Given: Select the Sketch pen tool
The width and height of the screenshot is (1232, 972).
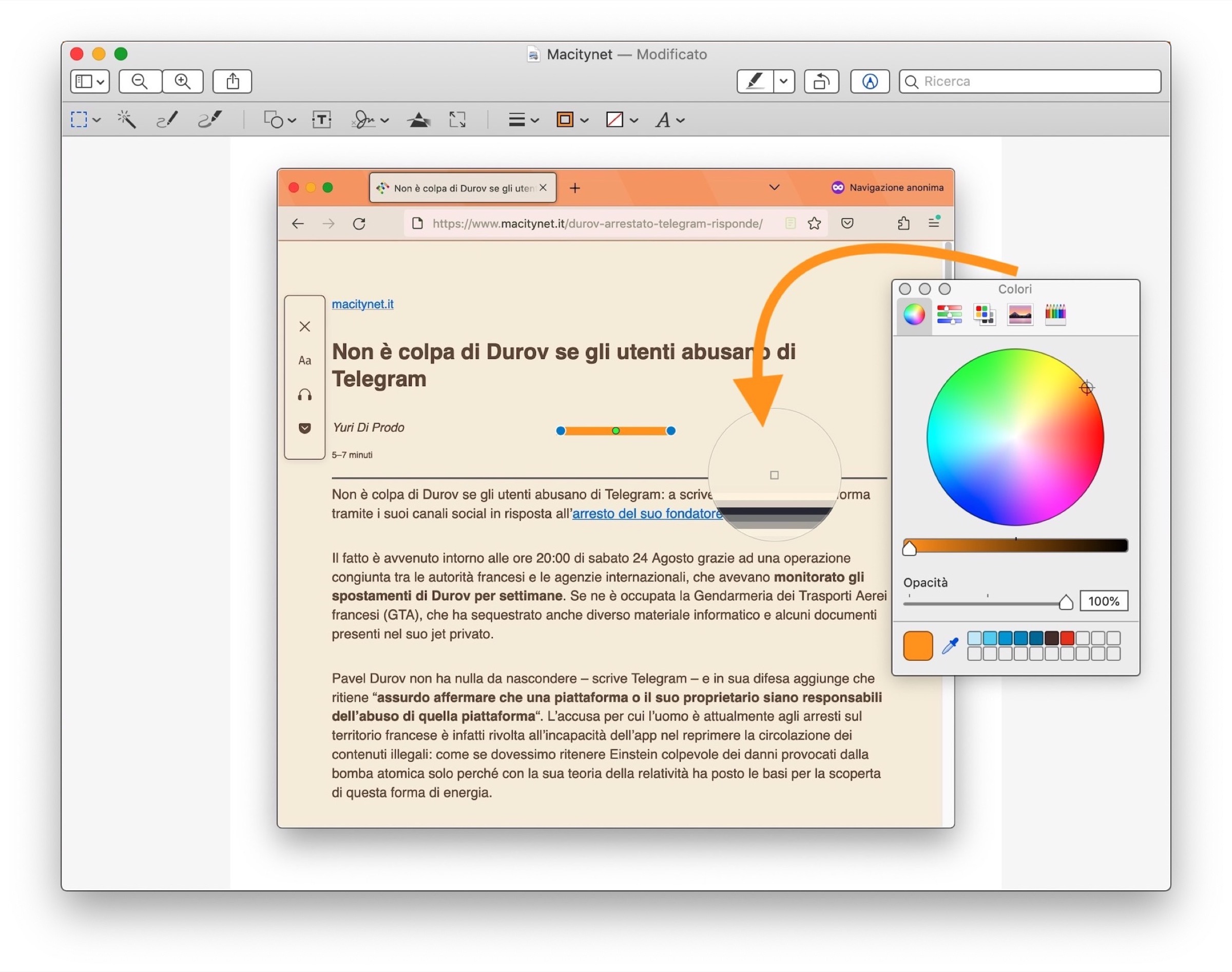Looking at the screenshot, I should point(167,120).
